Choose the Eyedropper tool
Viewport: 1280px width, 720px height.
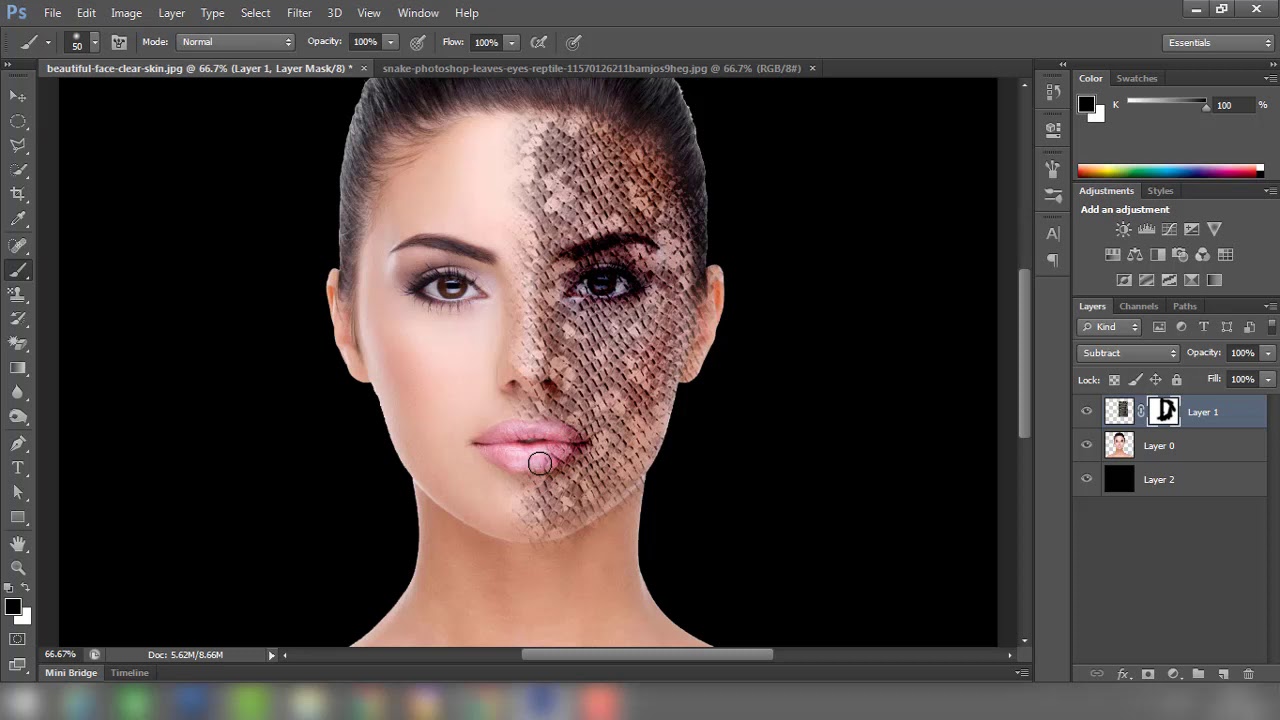coord(18,219)
